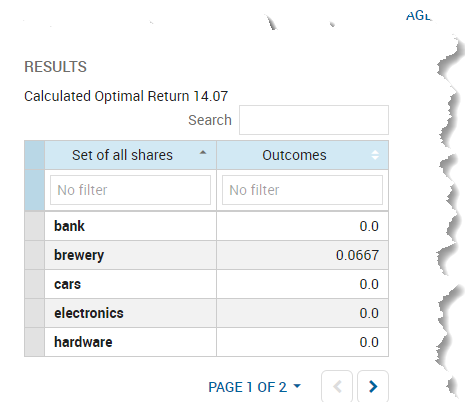
Task: Select the cars row
Action: click(206, 284)
